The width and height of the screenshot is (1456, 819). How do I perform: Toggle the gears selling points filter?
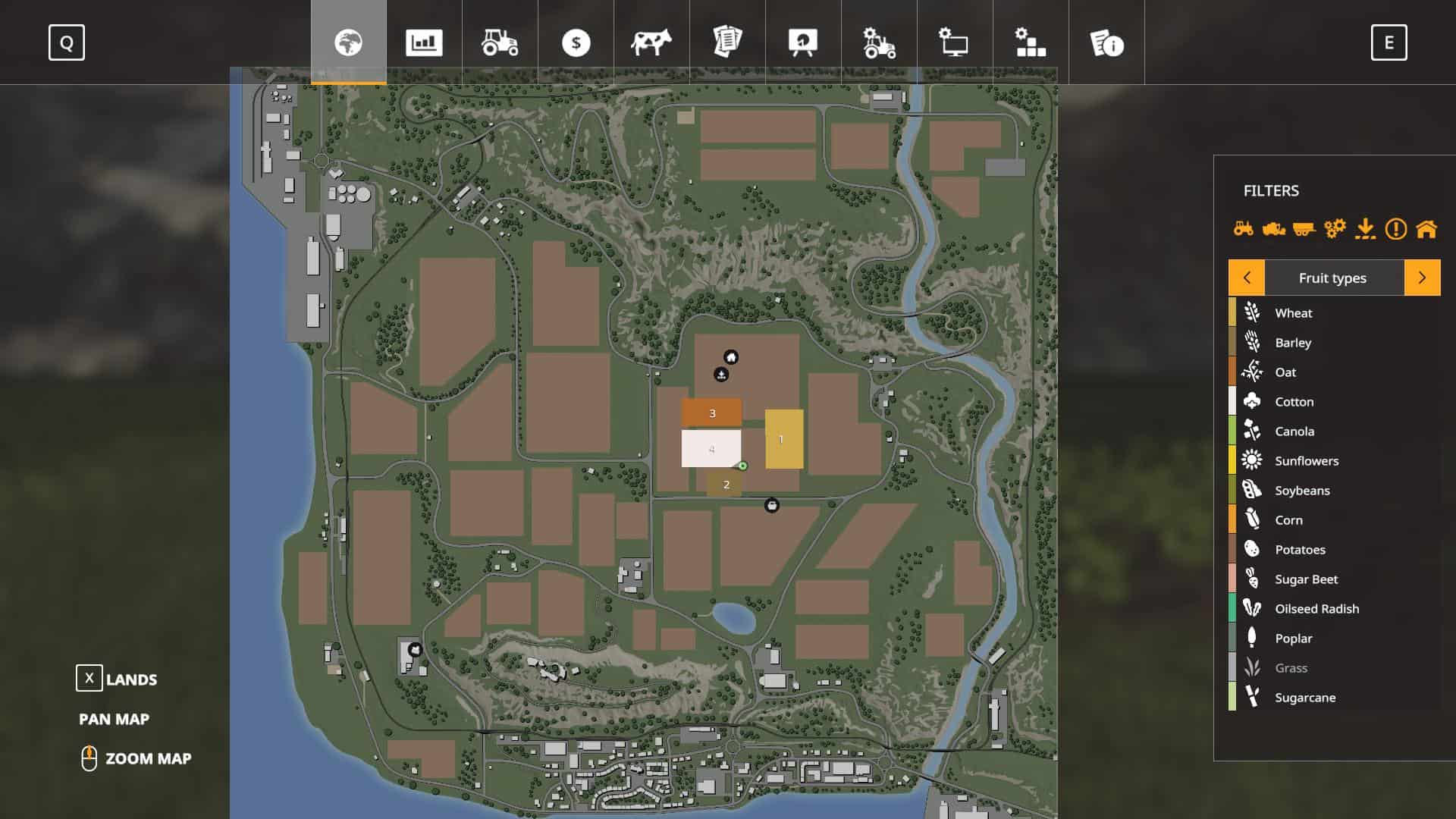coord(1335,228)
